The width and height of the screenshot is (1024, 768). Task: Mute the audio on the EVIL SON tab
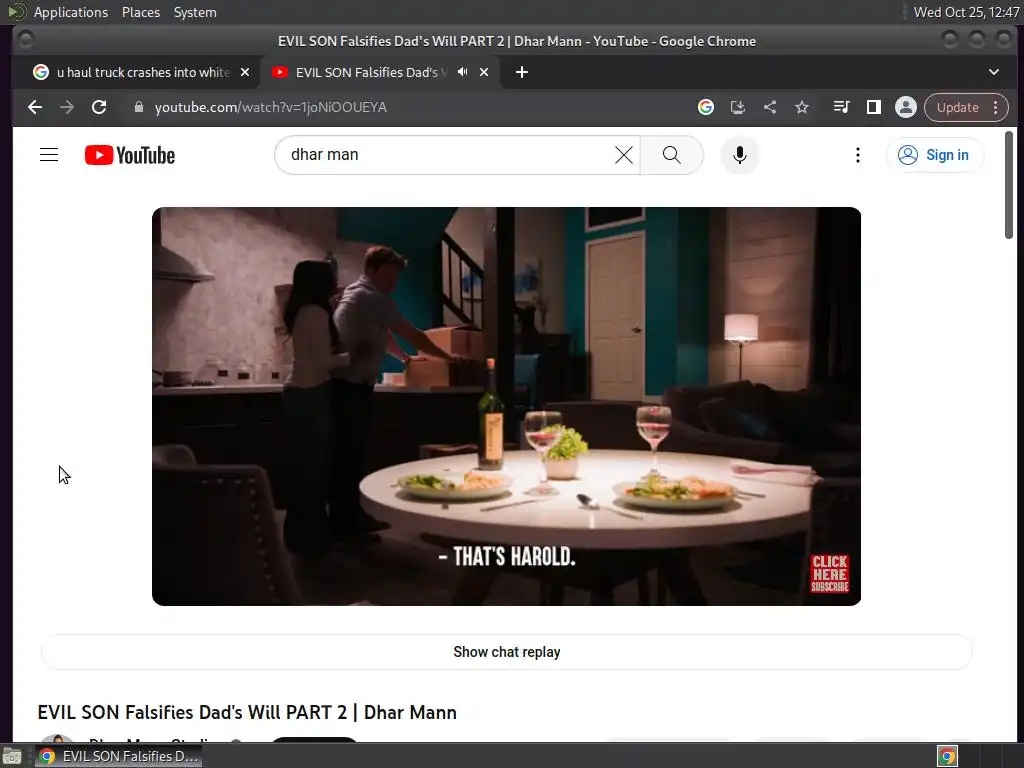(462, 72)
